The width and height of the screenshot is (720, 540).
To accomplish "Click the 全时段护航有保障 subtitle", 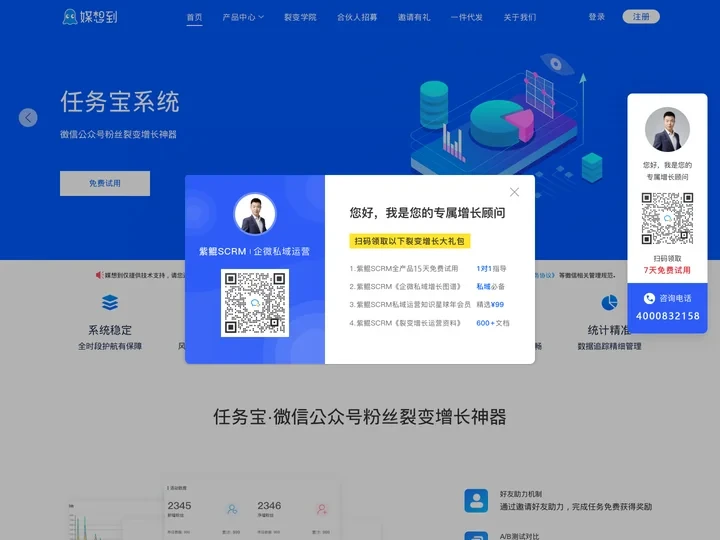I will (x=110, y=346).
